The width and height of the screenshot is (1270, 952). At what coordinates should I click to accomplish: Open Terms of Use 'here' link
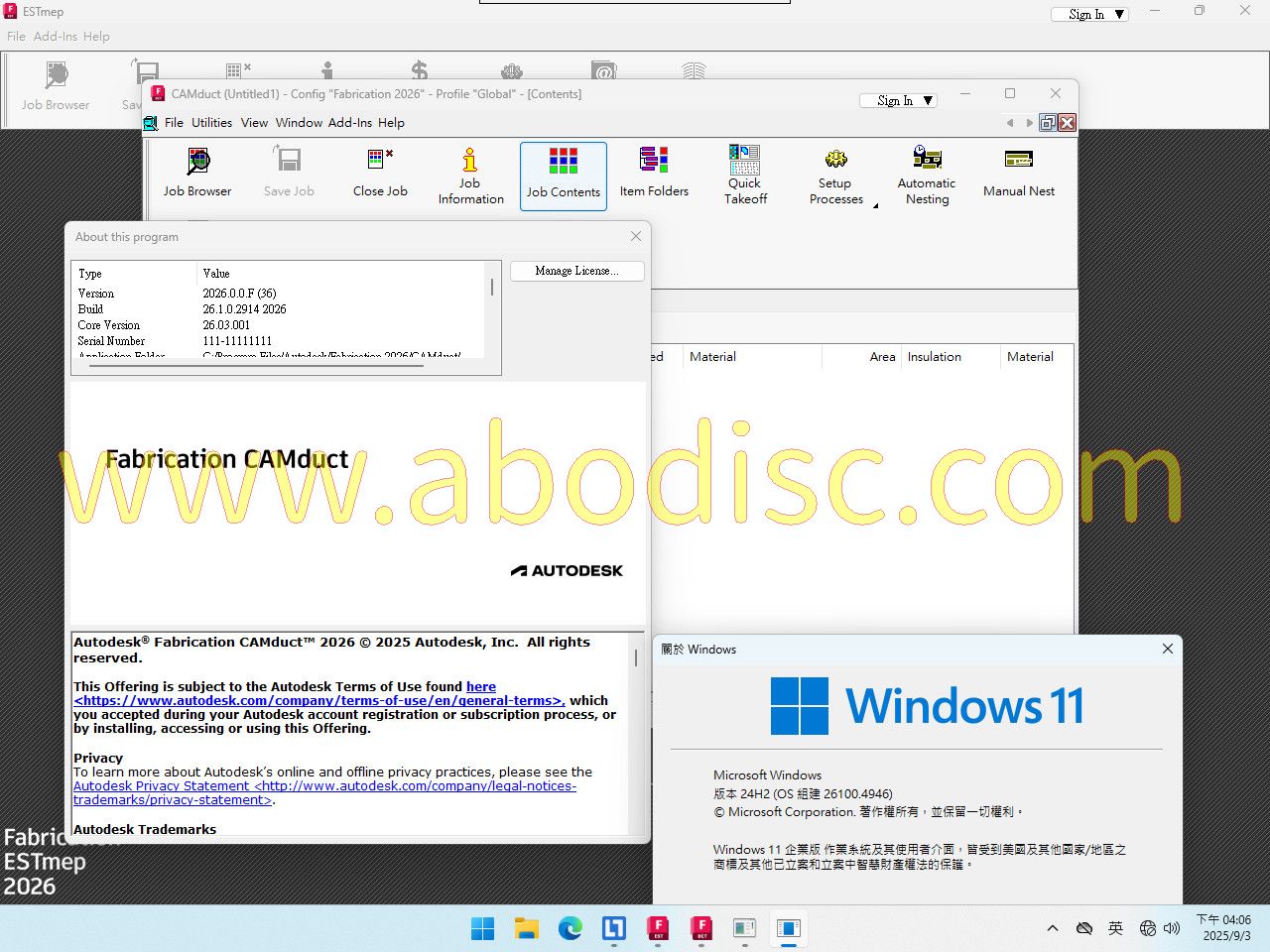click(x=481, y=686)
